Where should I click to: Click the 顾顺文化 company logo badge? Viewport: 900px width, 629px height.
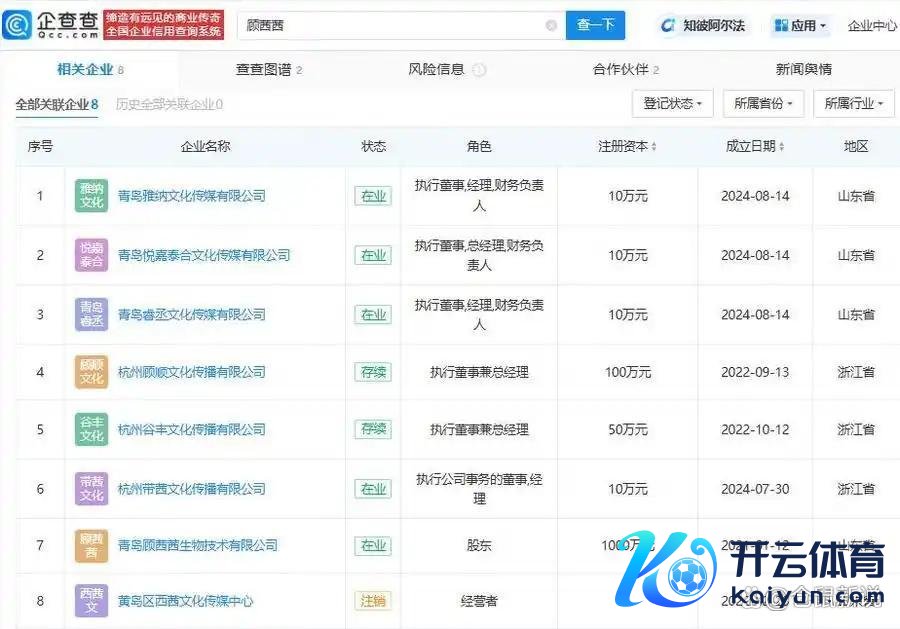91,372
